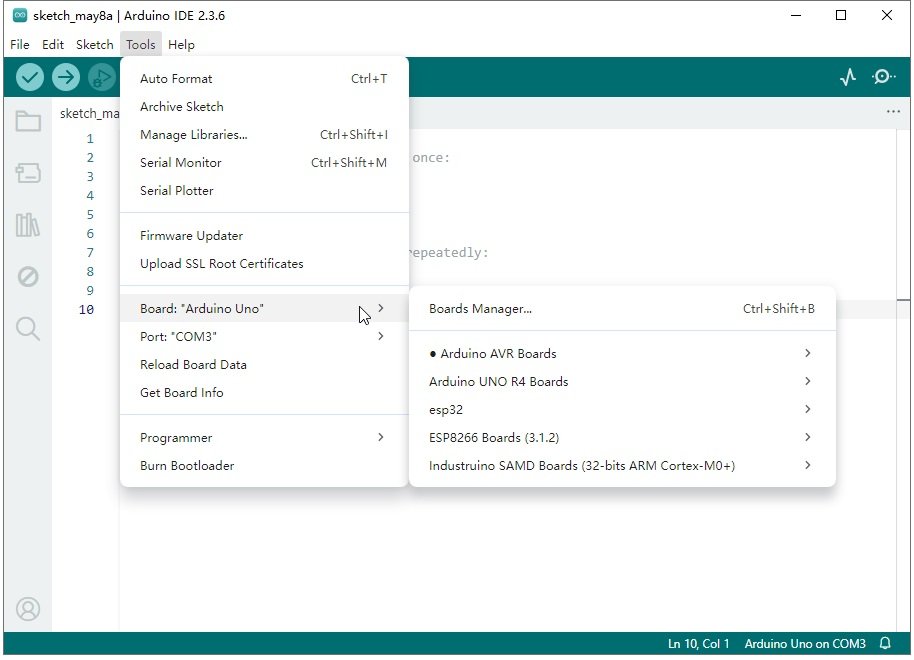914x660 pixels.
Task: Click the editor vertical scrollbar
Action: point(903,379)
